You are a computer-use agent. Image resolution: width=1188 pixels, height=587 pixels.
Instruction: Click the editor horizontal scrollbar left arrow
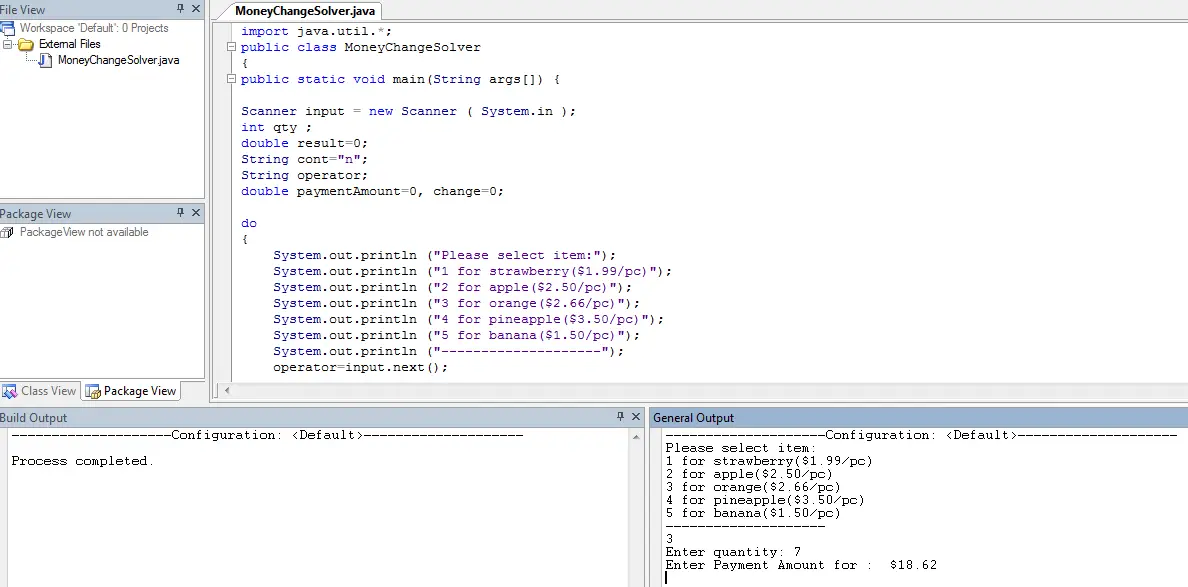226,390
